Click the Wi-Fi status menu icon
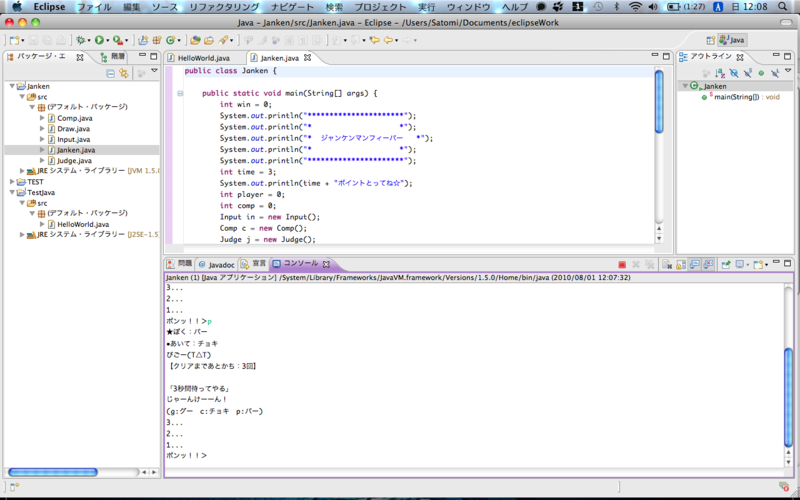The image size is (800, 500). coord(635,7)
